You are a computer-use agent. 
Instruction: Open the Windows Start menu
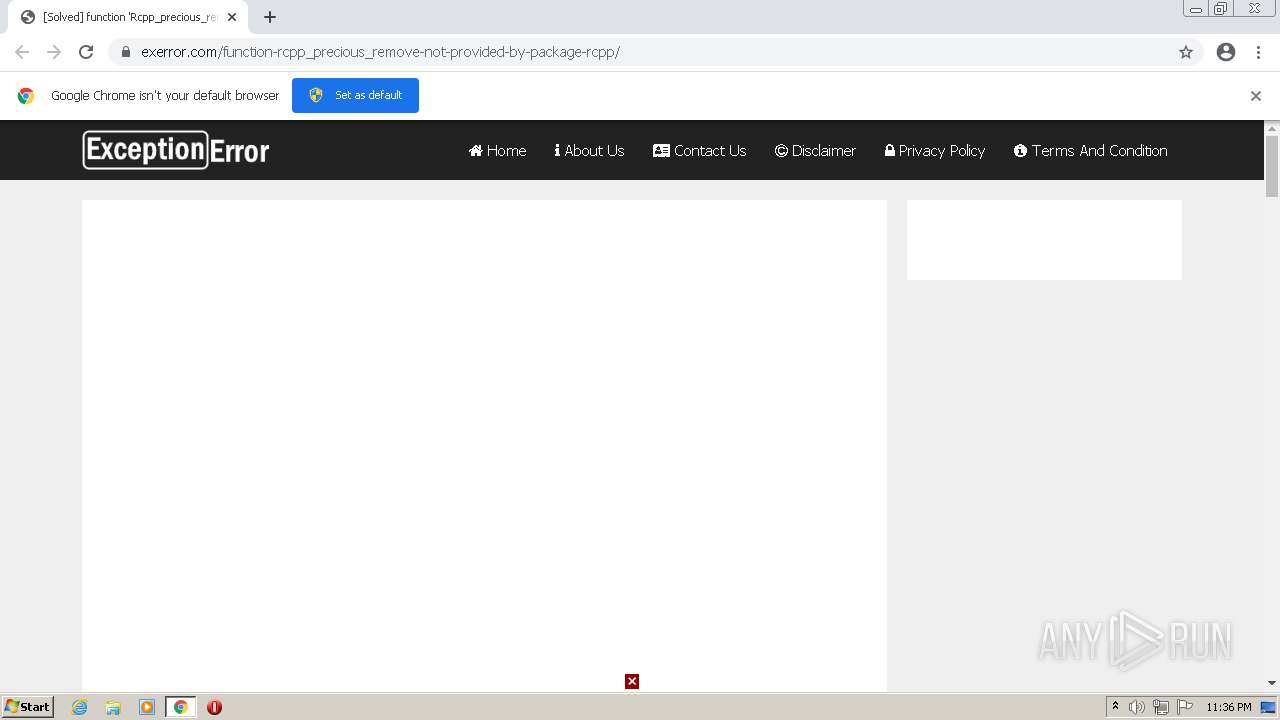(x=28, y=707)
